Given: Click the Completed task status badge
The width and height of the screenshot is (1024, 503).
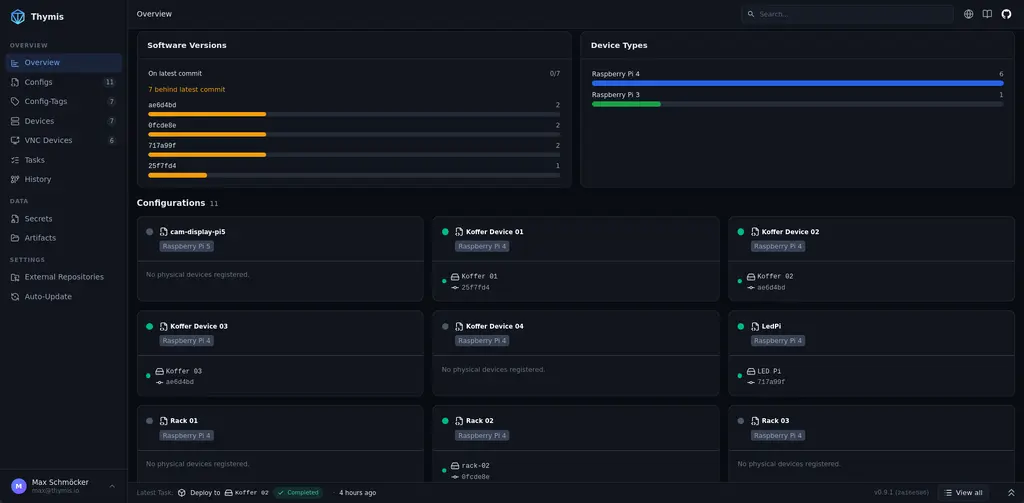Looking at the screenshot, I should click(x=298, y=493).
